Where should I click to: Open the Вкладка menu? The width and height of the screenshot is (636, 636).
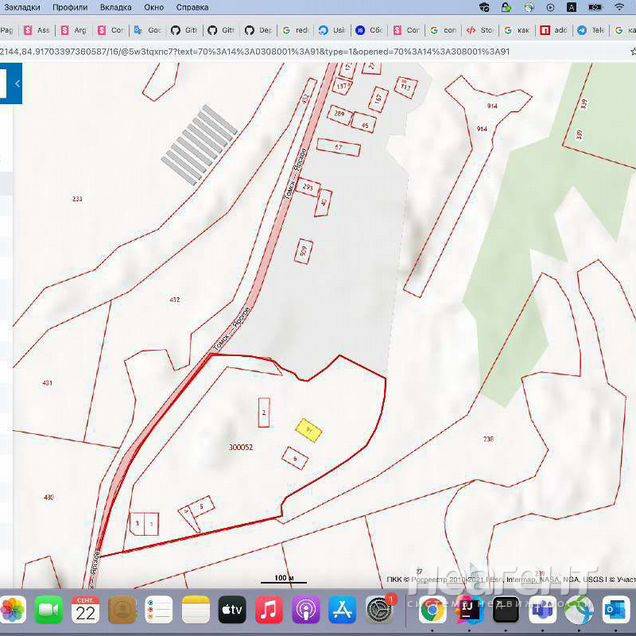coord(116,7)
